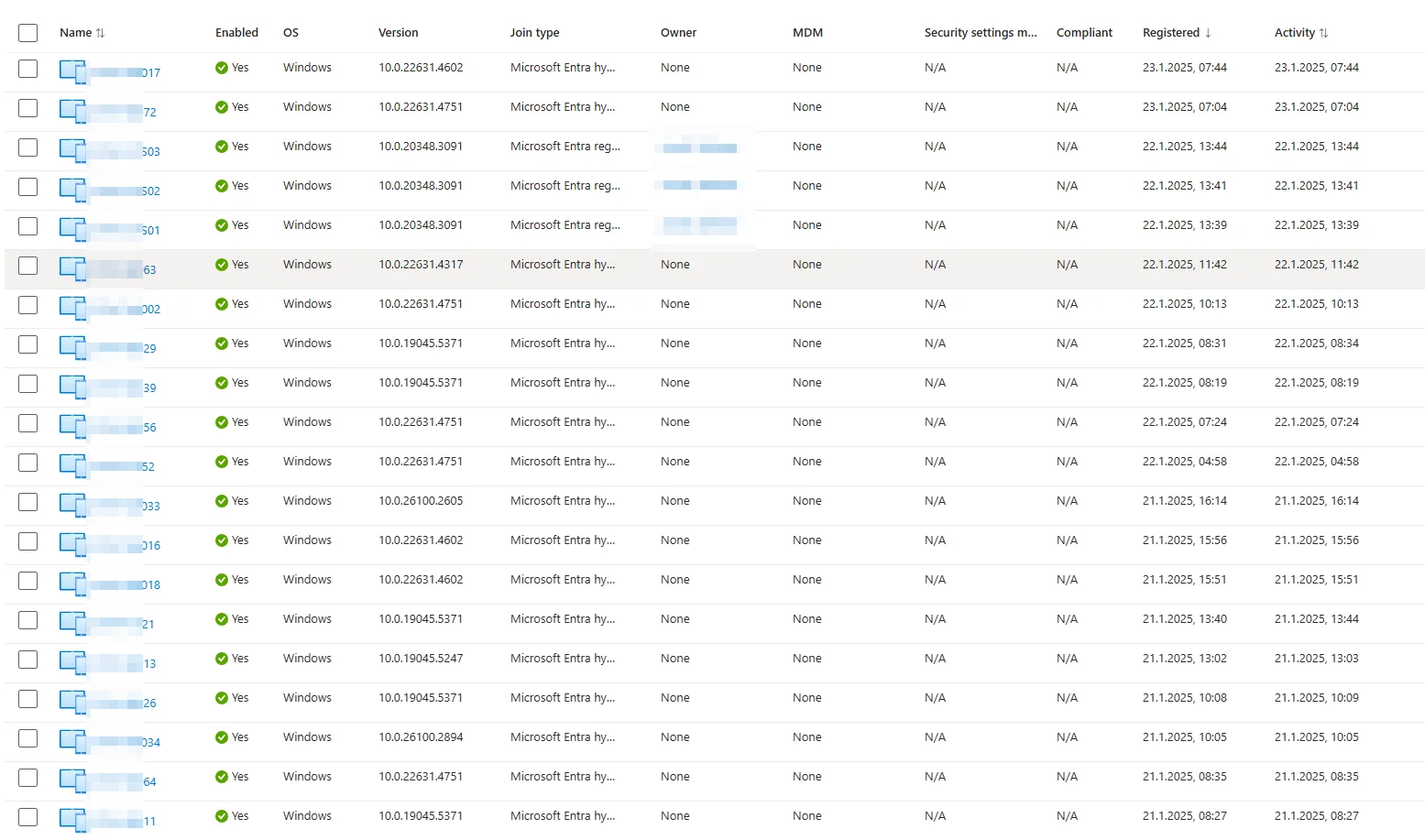Viewport: 1425px width, 840px height.
Task: Click the device icon for the name ending 64
Action: 72,780
